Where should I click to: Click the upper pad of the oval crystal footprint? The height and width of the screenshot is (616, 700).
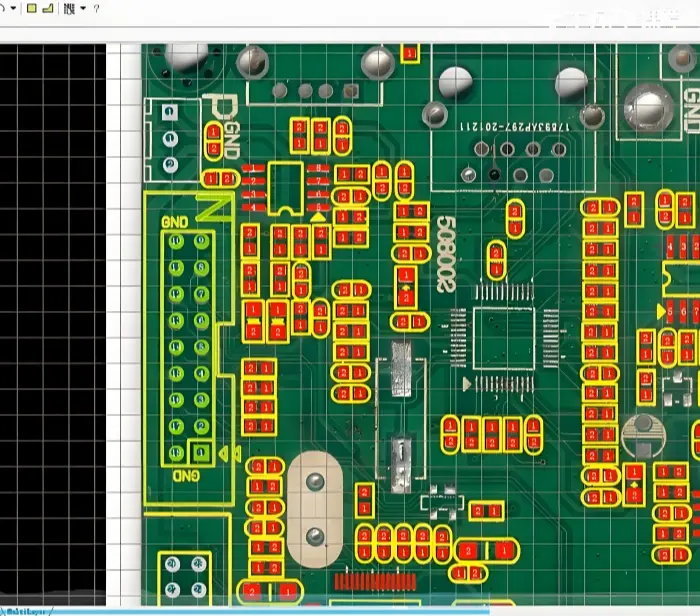click(316, 484)
